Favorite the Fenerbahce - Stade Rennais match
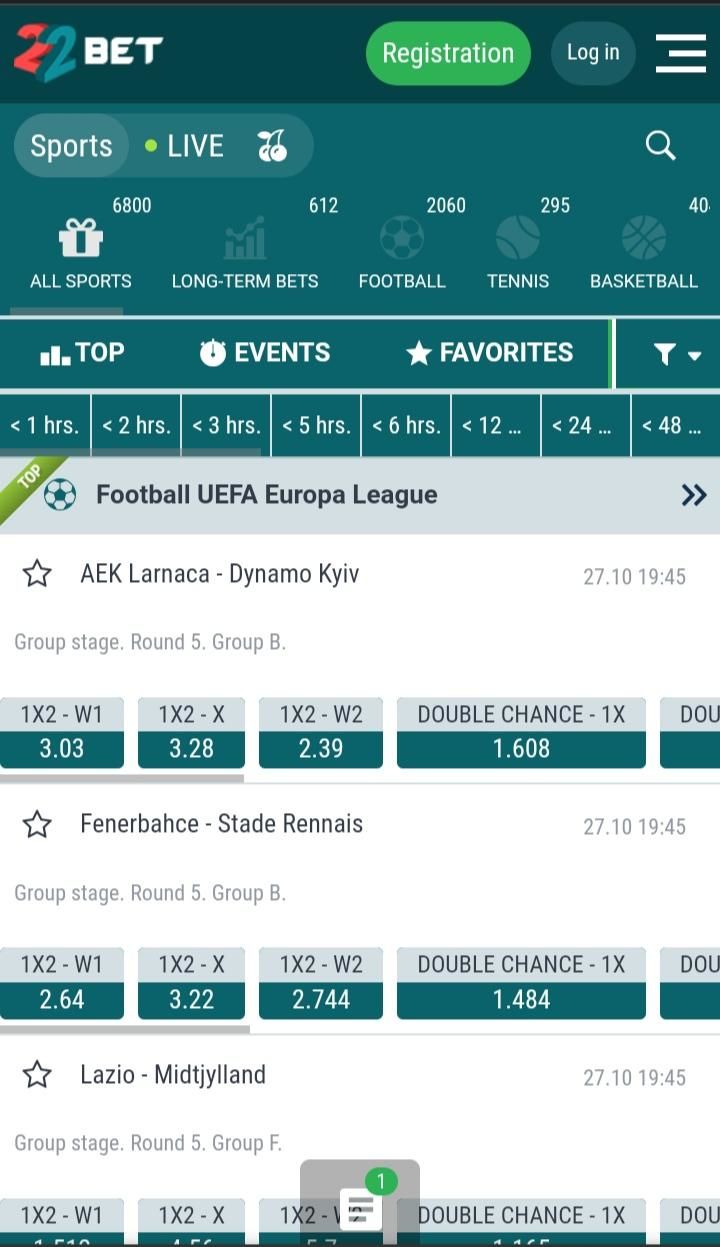Screen dimensions: 720x1247 click(37, 824)
